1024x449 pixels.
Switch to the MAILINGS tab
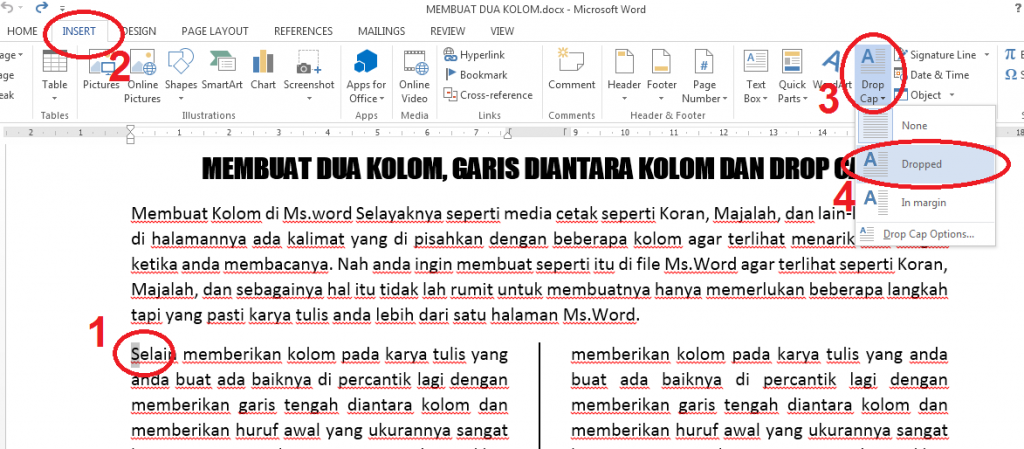(381, 31)
